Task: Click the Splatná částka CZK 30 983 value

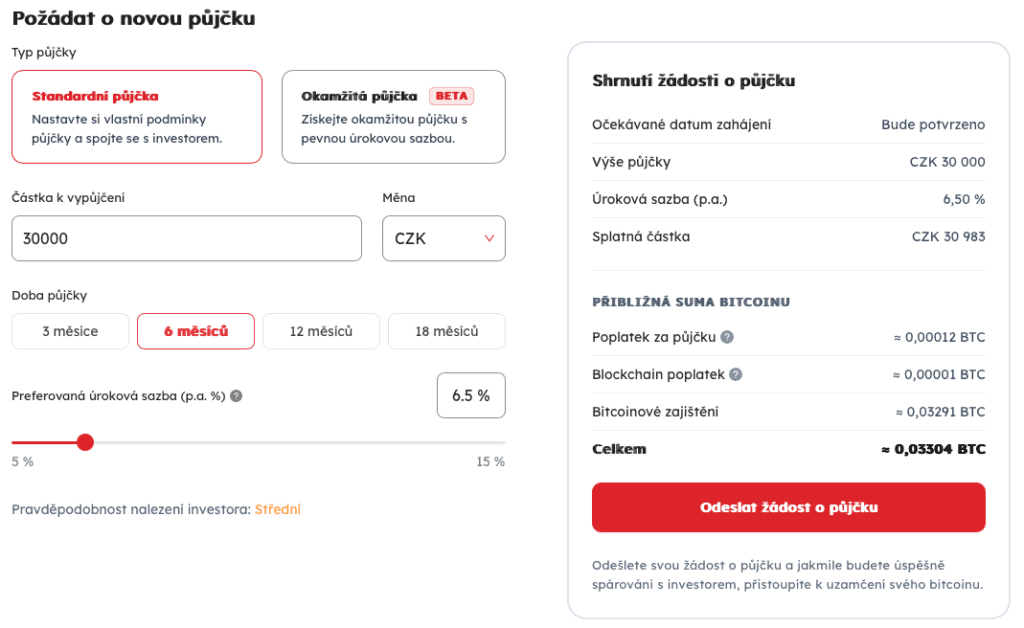Action: click(948, 236)
